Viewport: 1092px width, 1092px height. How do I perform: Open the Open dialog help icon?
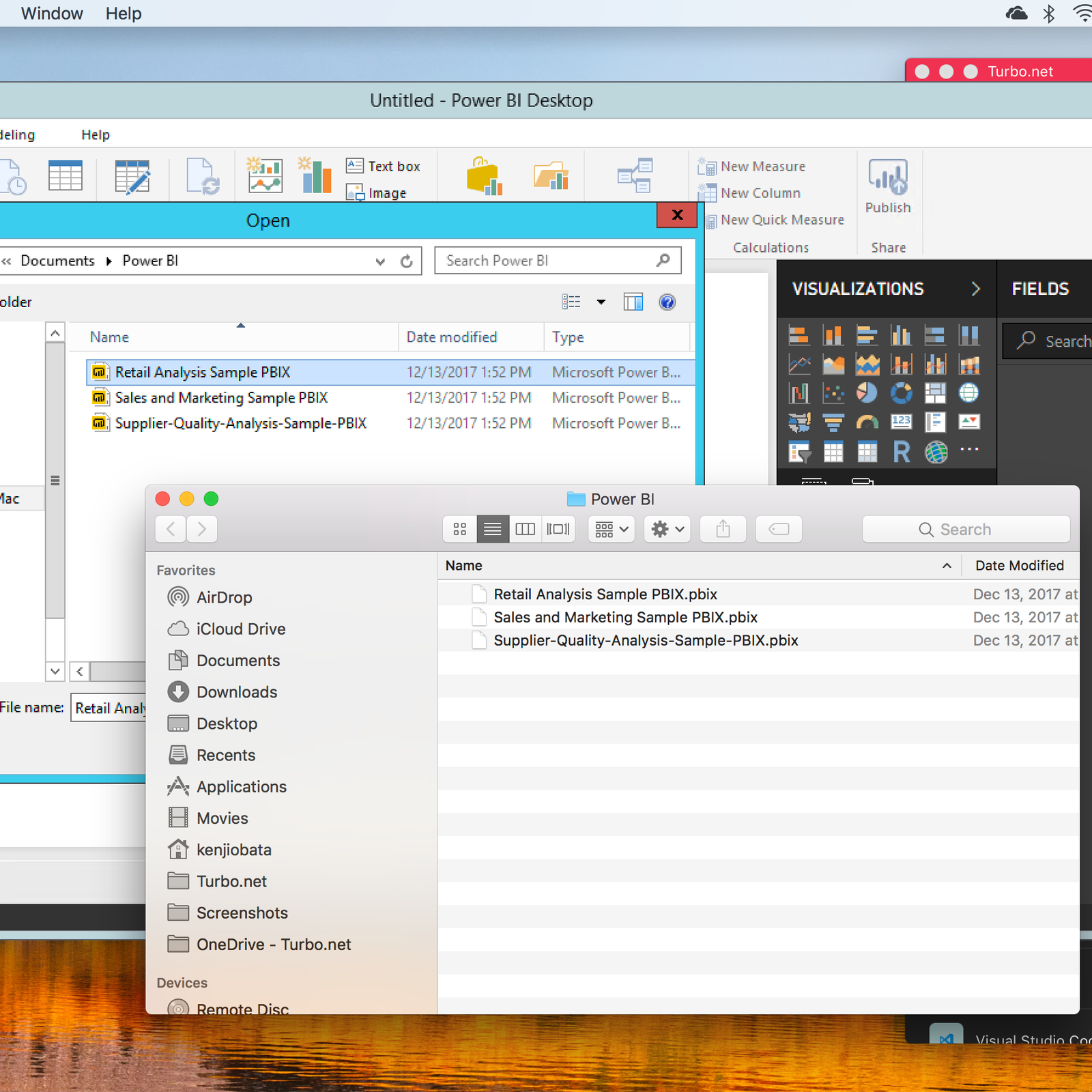[667, 302]
